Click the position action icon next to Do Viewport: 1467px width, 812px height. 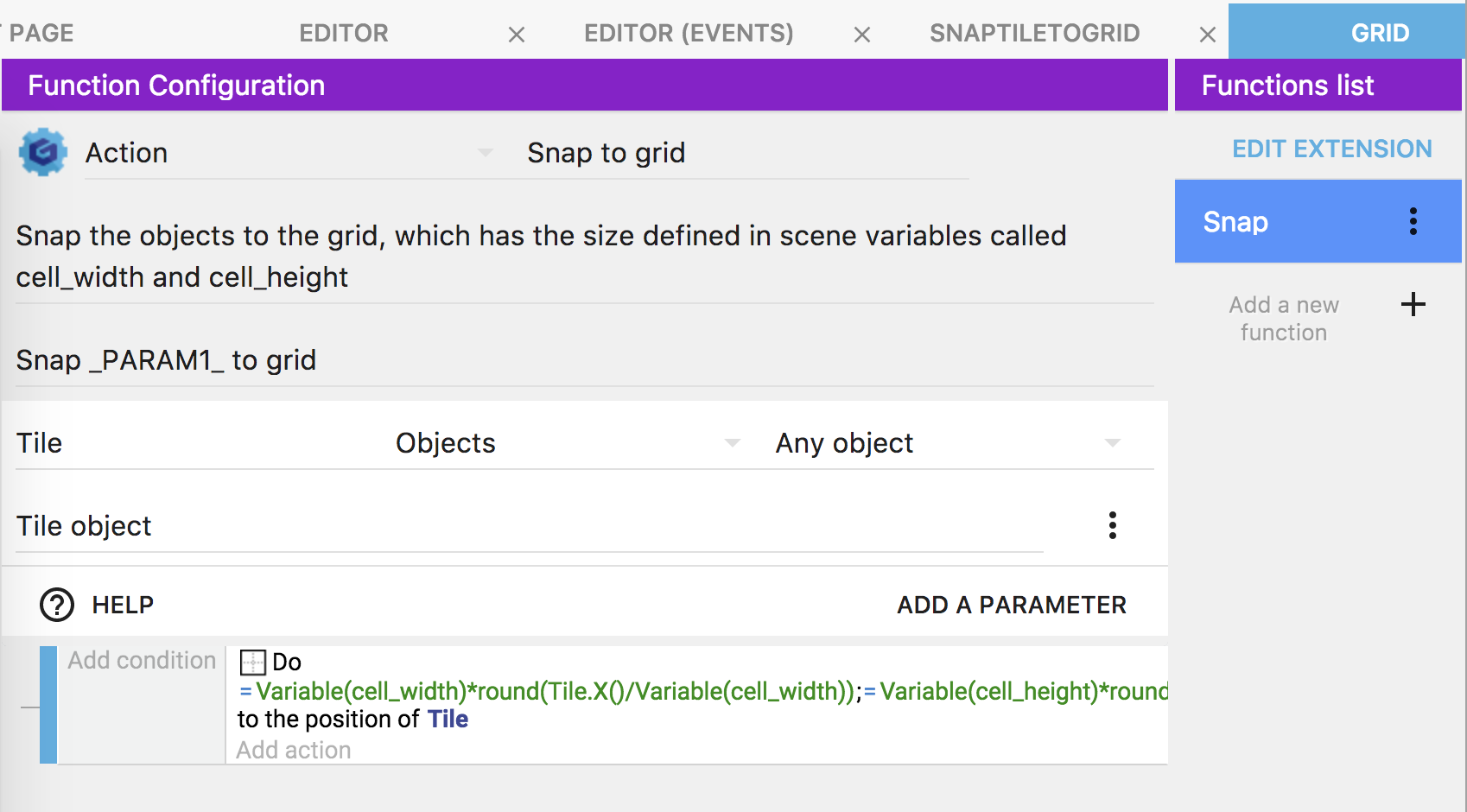tap(252, 663)
